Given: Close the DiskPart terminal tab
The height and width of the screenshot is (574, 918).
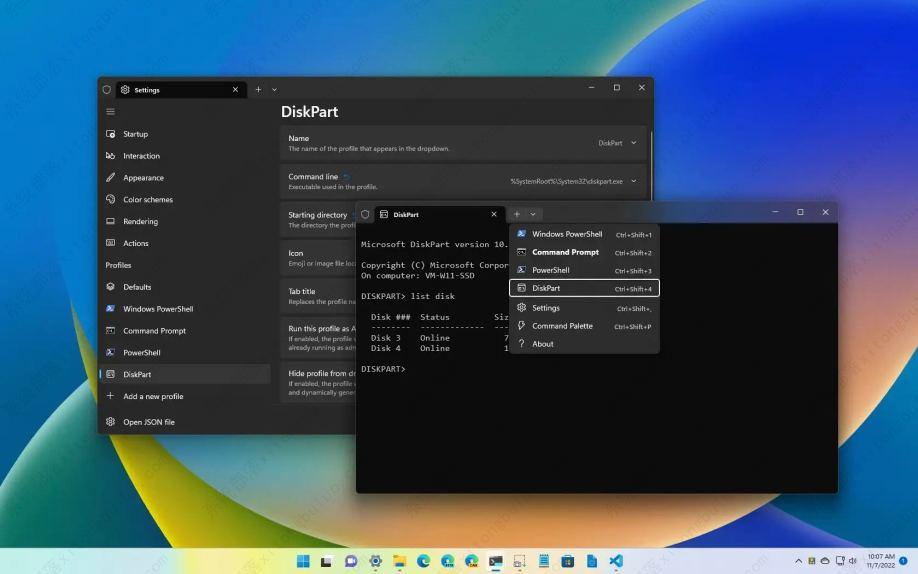Looking at the screenshot, I should coord(493,214).
